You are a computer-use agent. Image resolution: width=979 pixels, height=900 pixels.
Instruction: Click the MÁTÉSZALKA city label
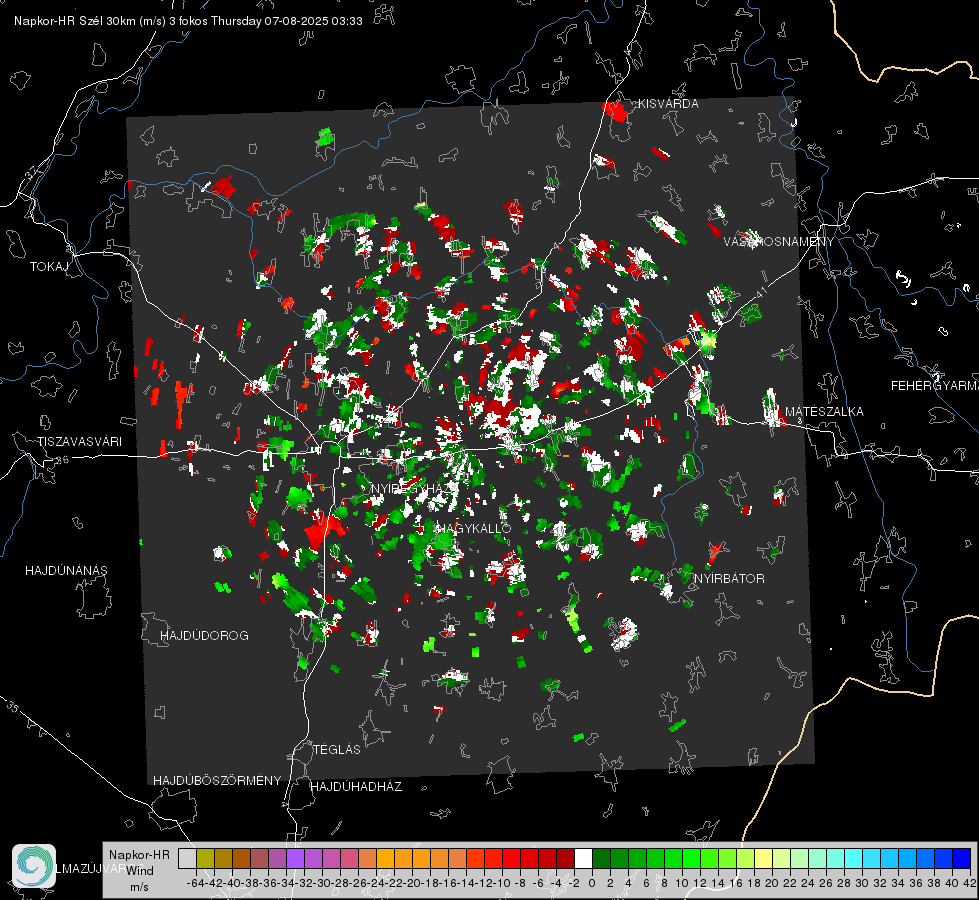(824, 411)
